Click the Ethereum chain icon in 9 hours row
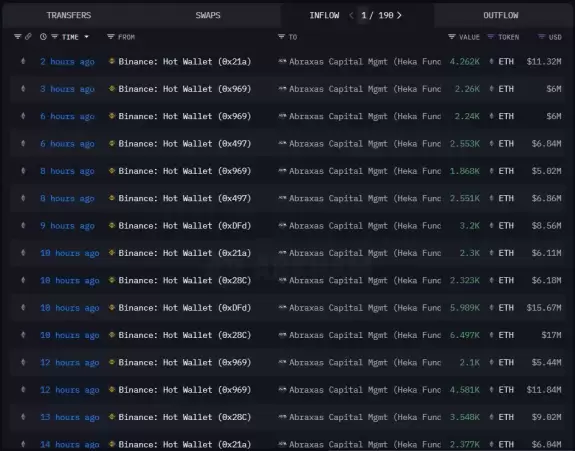Viewport: 575px width, 451px height. [x=23, y=226]
